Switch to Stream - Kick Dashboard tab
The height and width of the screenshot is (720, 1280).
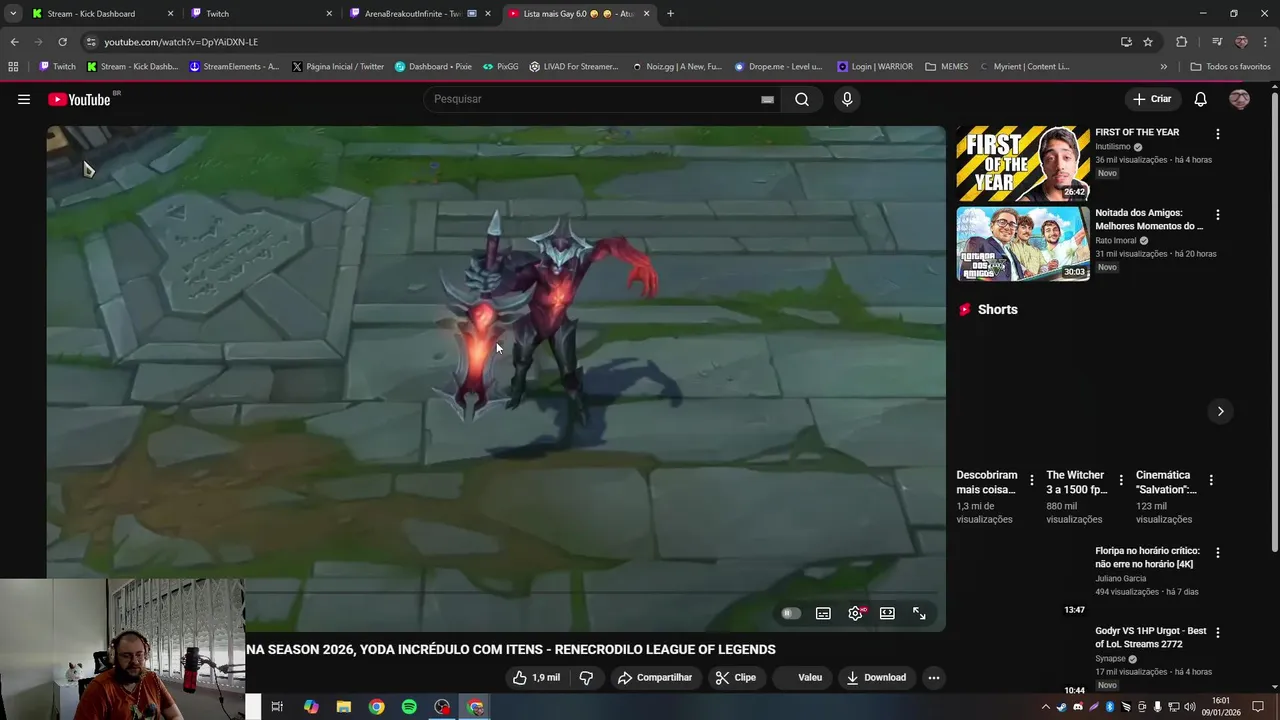(103, 14)
